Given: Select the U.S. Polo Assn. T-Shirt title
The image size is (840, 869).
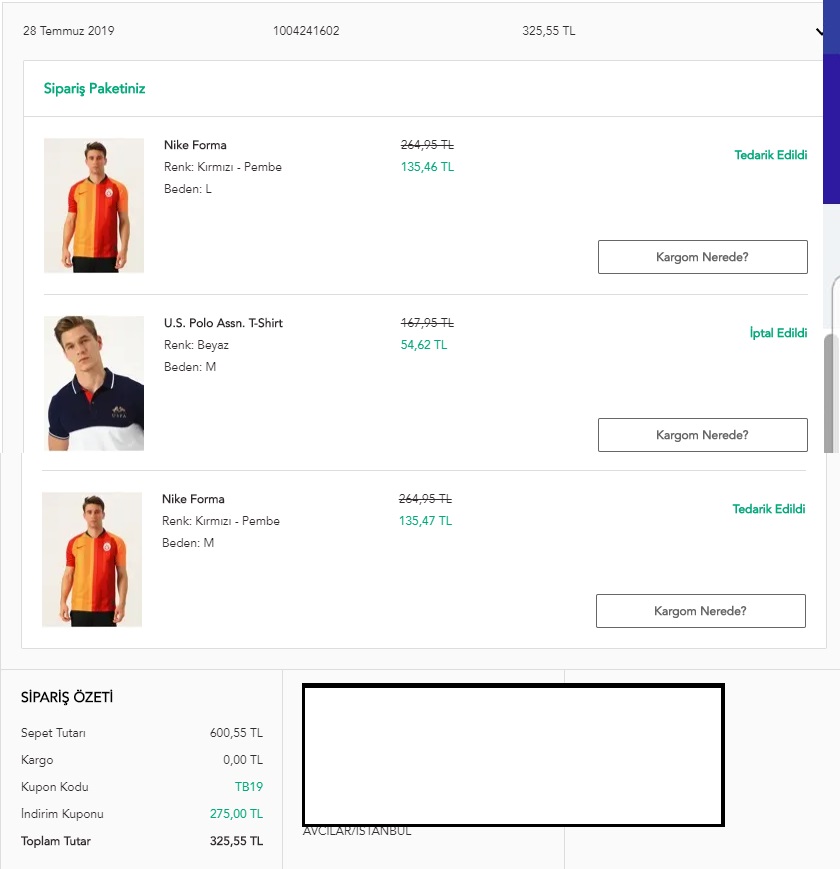Looking at the screenshot, I should tap(223, 323).
